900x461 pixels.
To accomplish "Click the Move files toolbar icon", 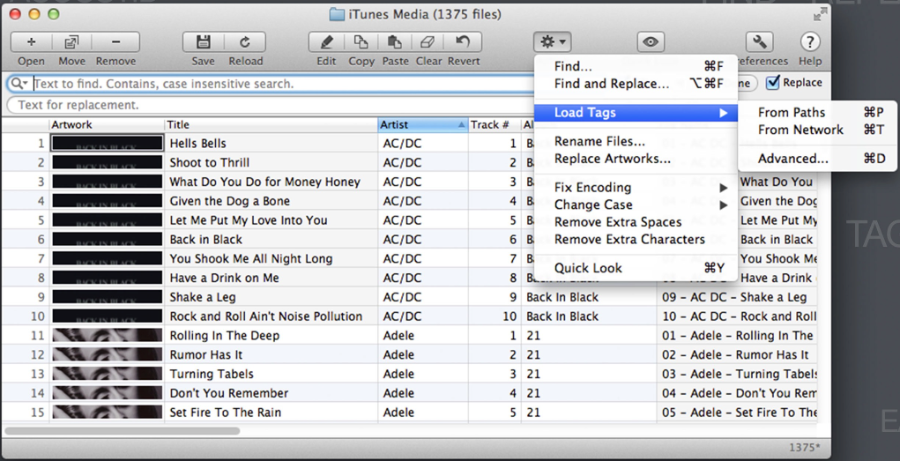I will [x=72, y=42].
